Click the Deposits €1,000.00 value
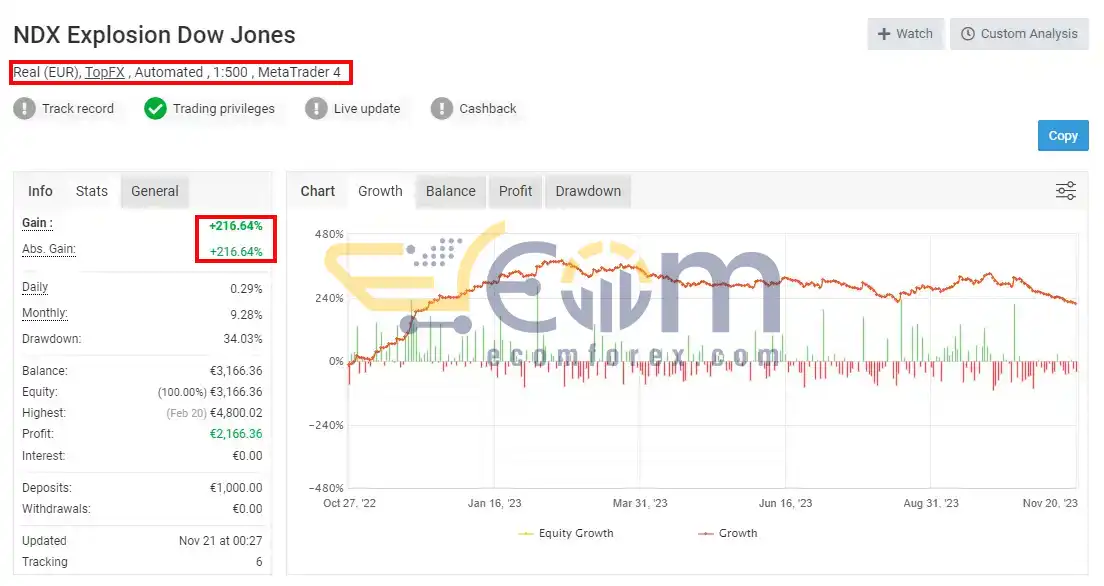Viewport: 1104px width, 586px height. click(x=236, y=487)
